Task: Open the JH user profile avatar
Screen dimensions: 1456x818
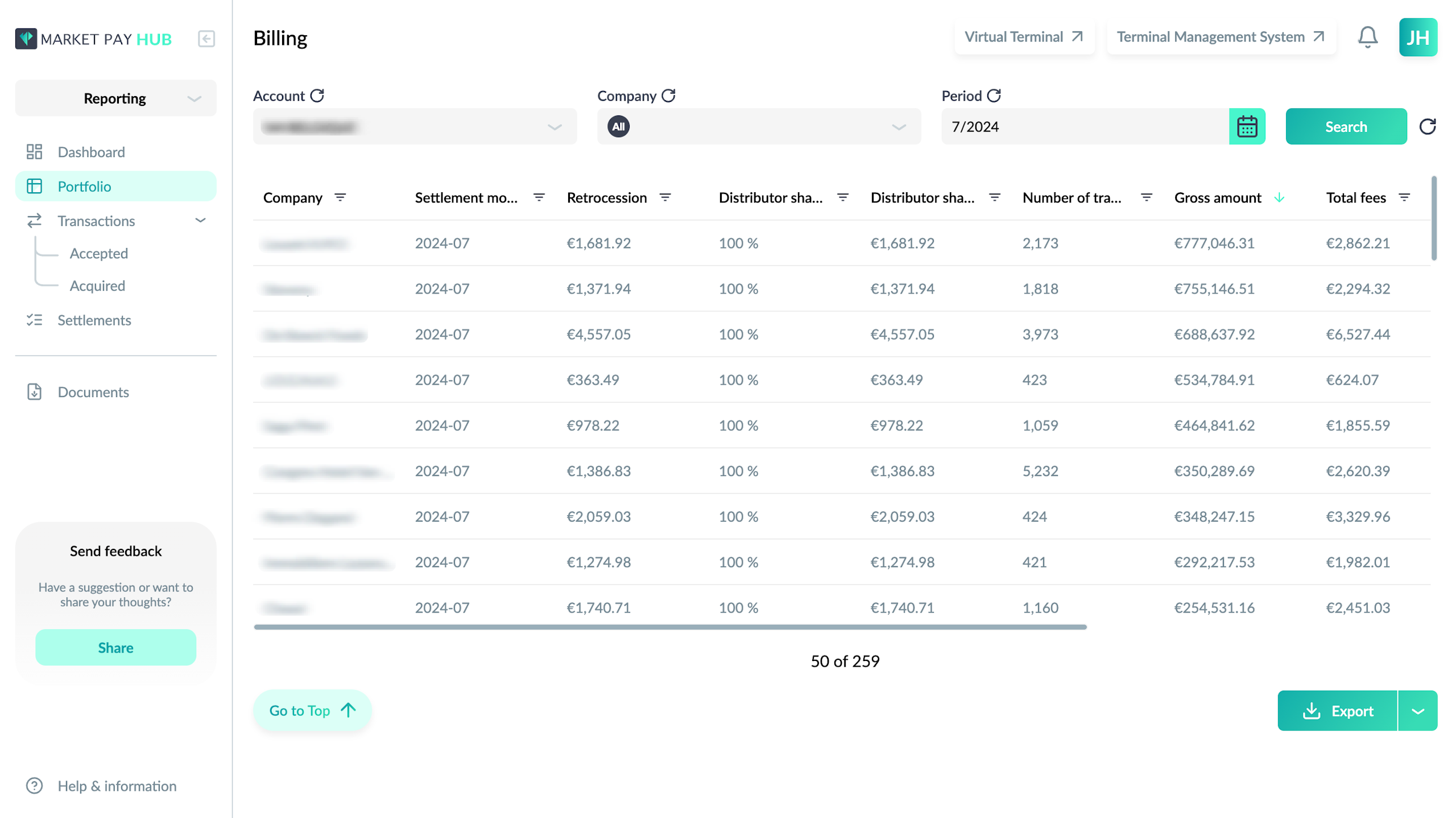Action: pyautogui.click(x=1418, y=38)
